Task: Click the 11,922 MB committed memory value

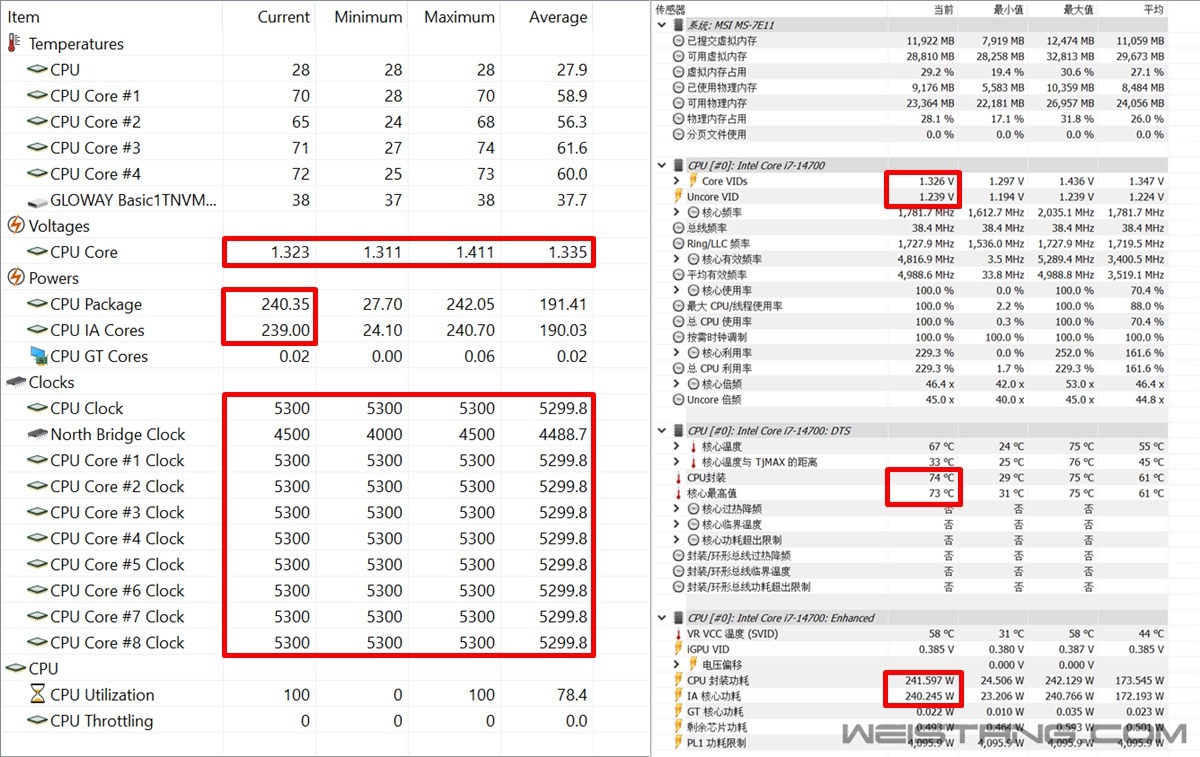Action: click(930, 41)
